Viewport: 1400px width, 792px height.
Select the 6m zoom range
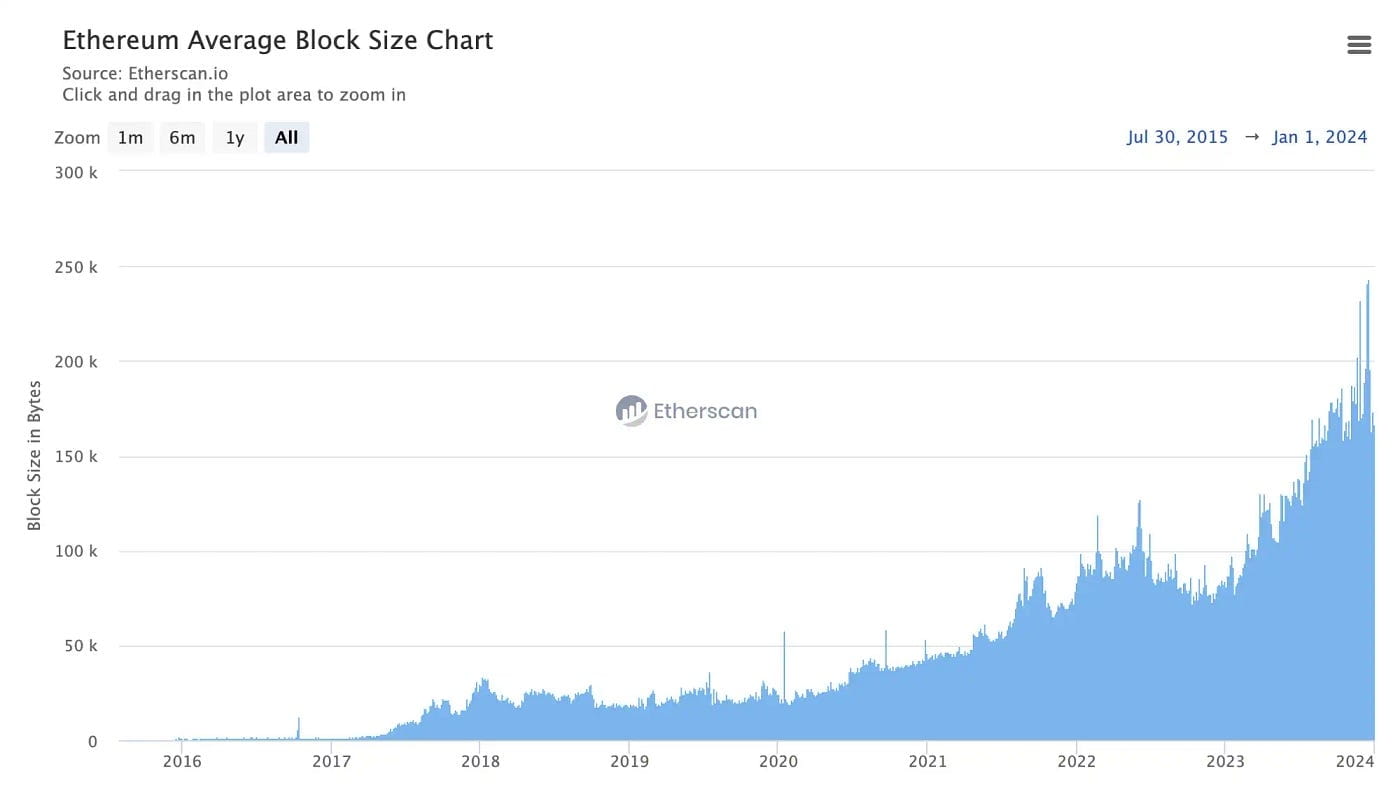tap(182, 138)
